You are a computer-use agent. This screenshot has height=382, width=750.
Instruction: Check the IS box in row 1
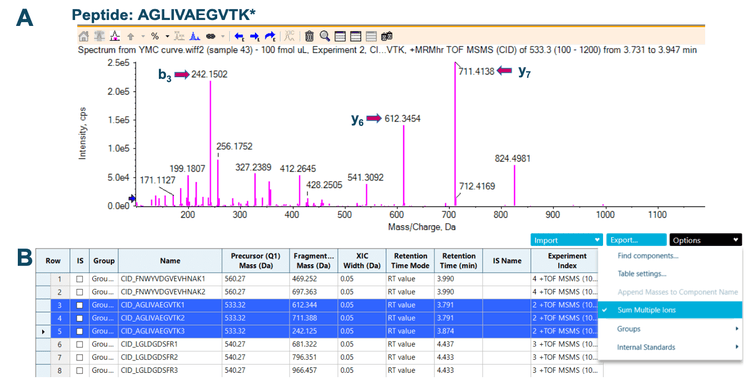pos(79,279)
